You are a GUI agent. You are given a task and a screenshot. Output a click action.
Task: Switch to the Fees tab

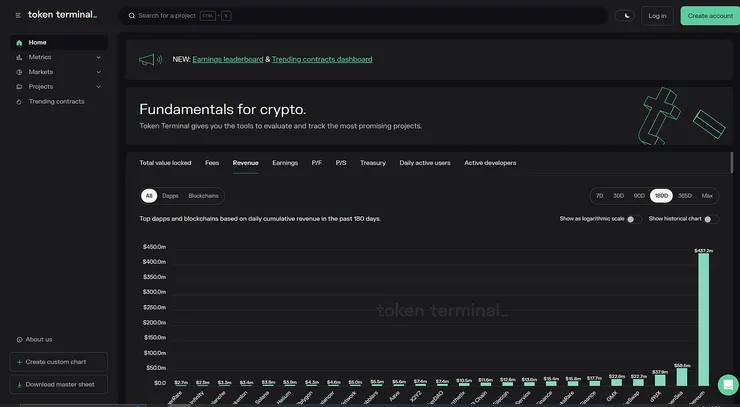point(212,163)
